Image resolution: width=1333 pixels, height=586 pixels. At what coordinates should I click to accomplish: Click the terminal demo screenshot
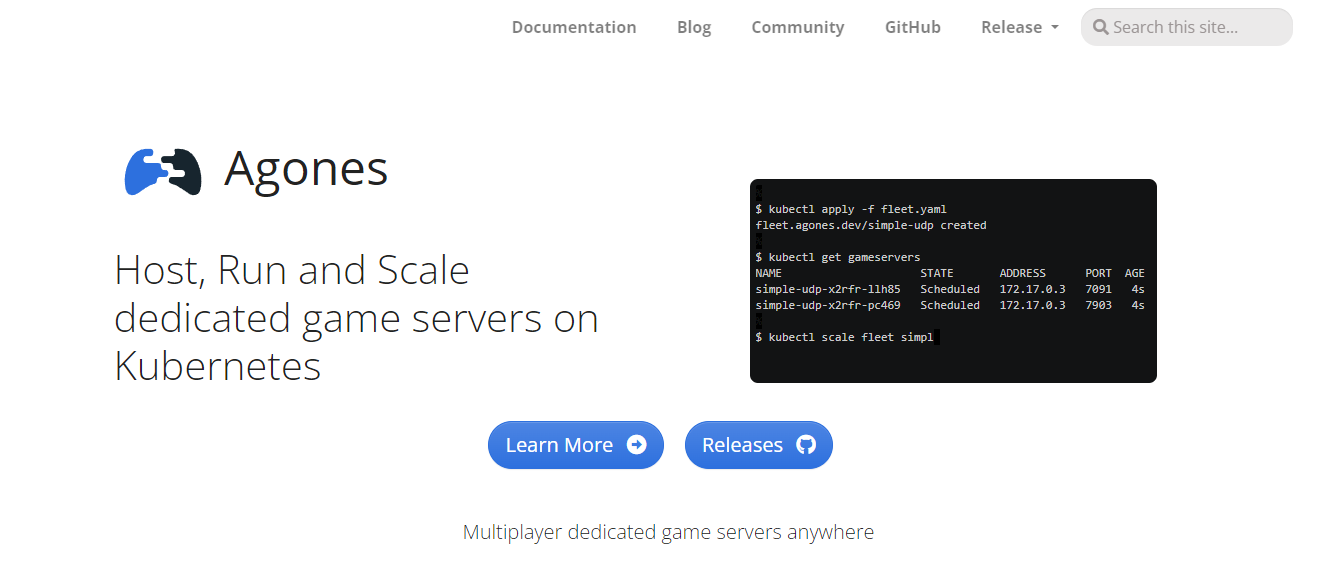coord(953,281)
